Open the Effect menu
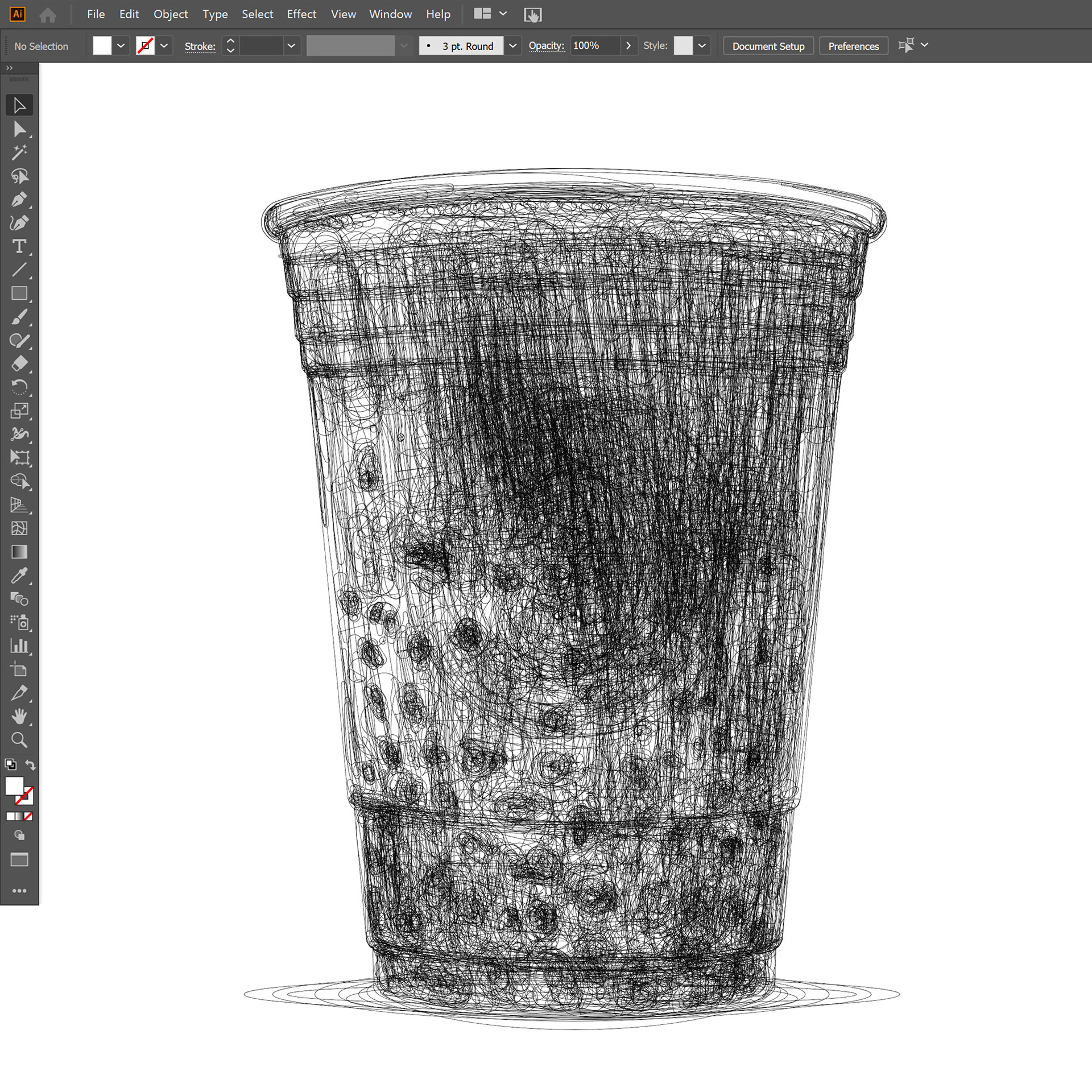Image resolution: width=1092 pixels, height=1092 pixels. [301, 14]
